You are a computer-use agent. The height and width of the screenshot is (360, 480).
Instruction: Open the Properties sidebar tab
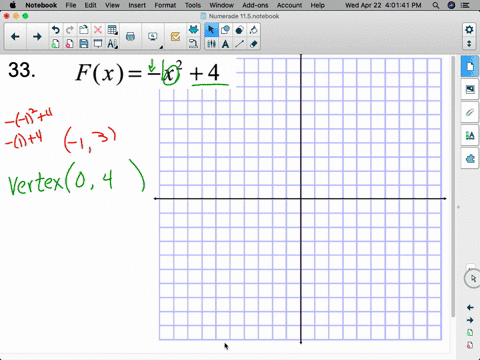(470, 135)
